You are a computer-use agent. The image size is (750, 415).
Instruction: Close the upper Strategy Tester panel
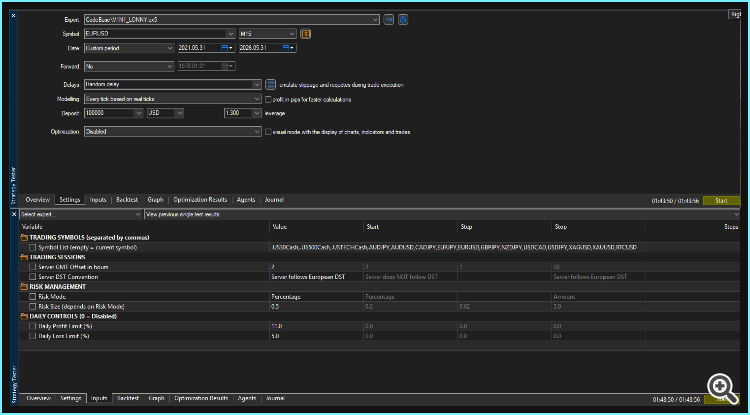(13, 16)
